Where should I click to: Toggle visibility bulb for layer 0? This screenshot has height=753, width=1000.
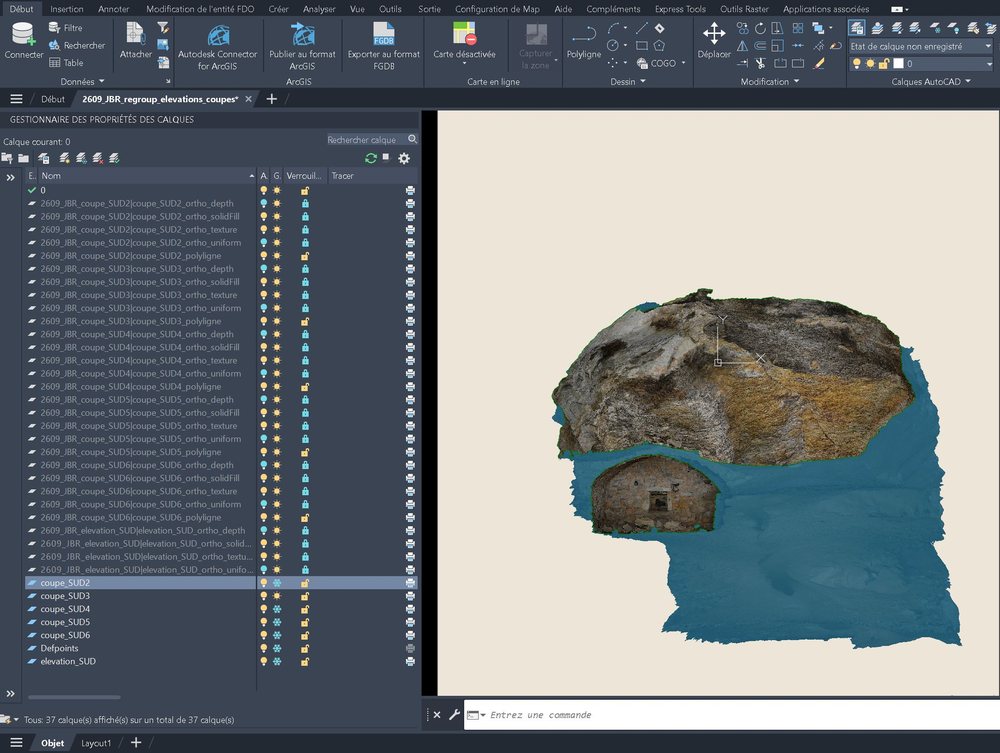click(263, 190)
